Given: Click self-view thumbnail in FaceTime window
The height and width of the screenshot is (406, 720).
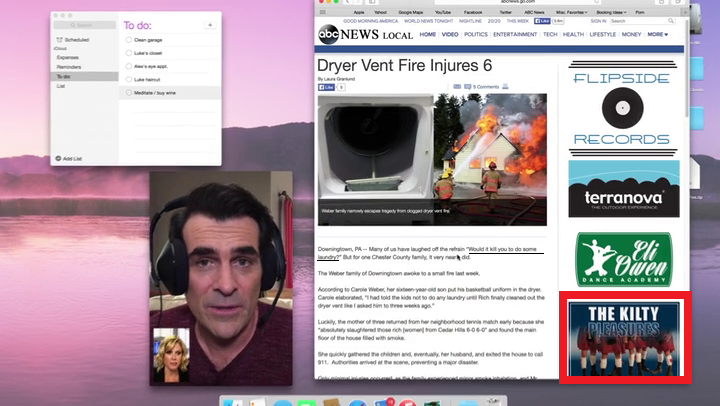Looking at the screenshot, I should (171, 355).
